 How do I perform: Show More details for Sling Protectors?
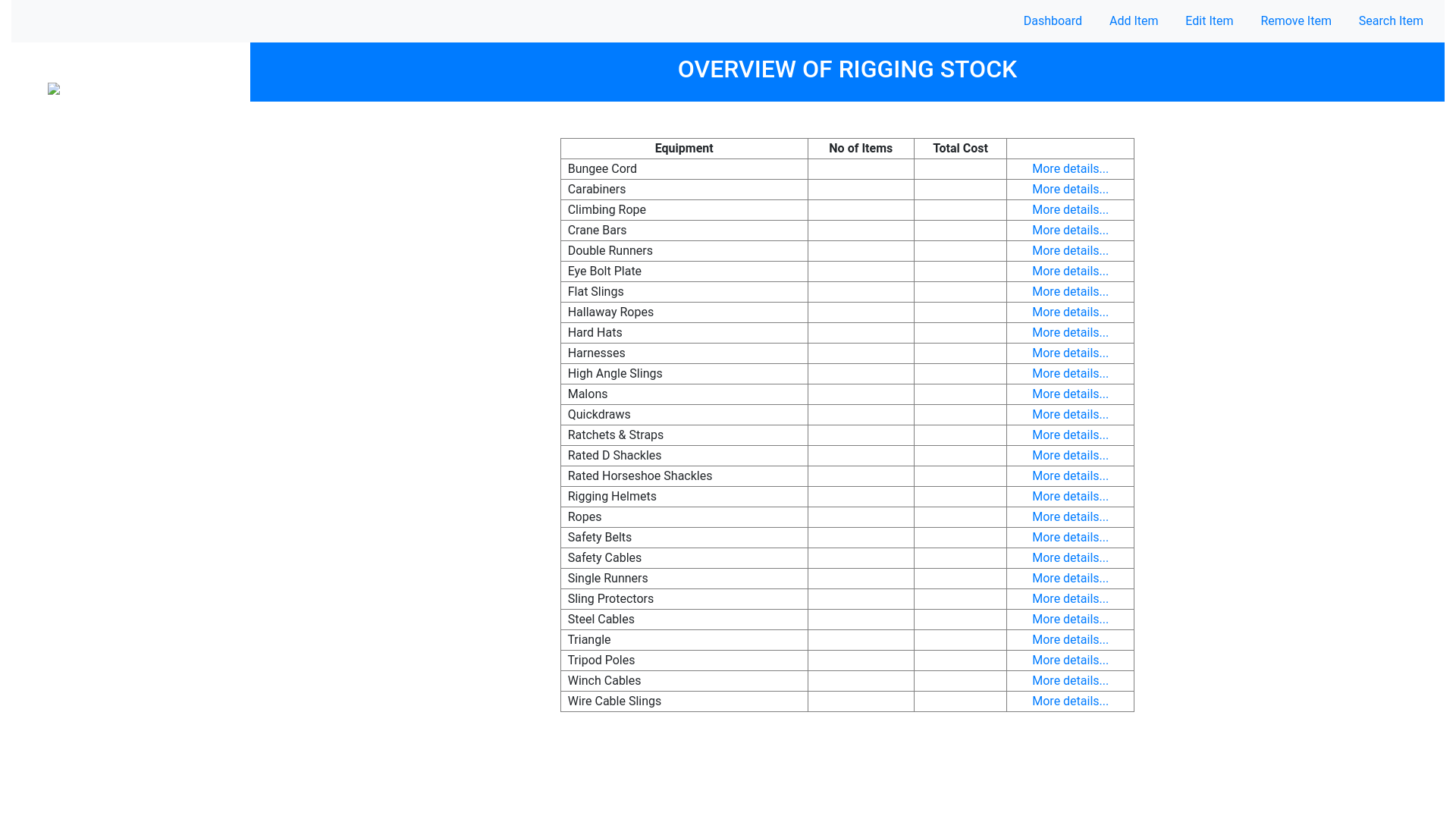[x=1070, y=599]
